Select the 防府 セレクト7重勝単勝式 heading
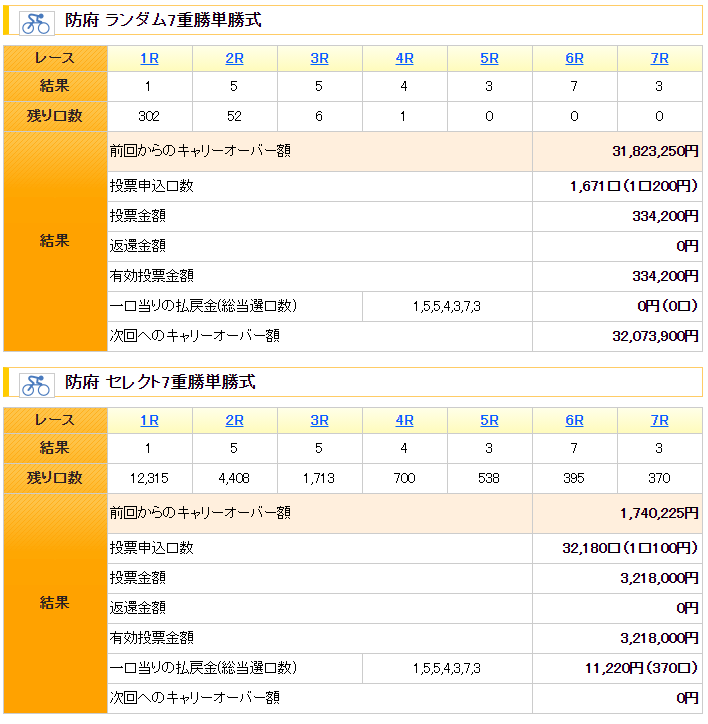708x724 pixels. pyautogui.click(x=160, y=382)
